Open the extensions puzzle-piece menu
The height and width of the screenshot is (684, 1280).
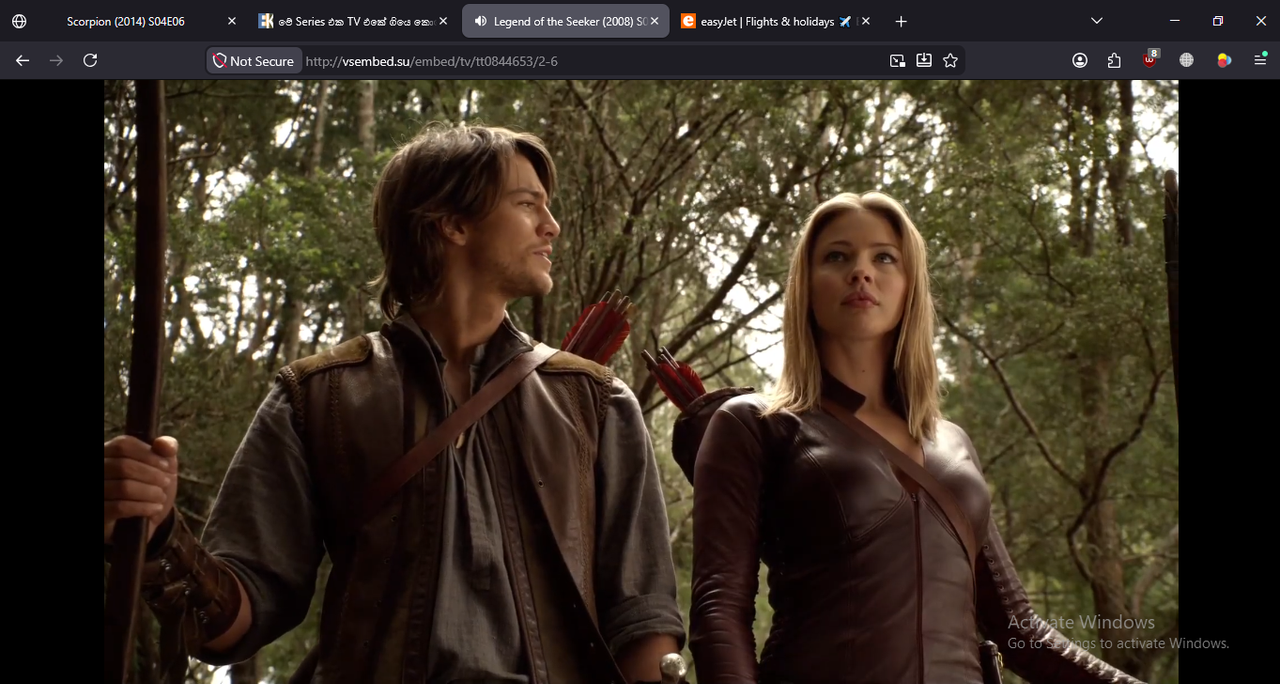(x=1114, y=61)
